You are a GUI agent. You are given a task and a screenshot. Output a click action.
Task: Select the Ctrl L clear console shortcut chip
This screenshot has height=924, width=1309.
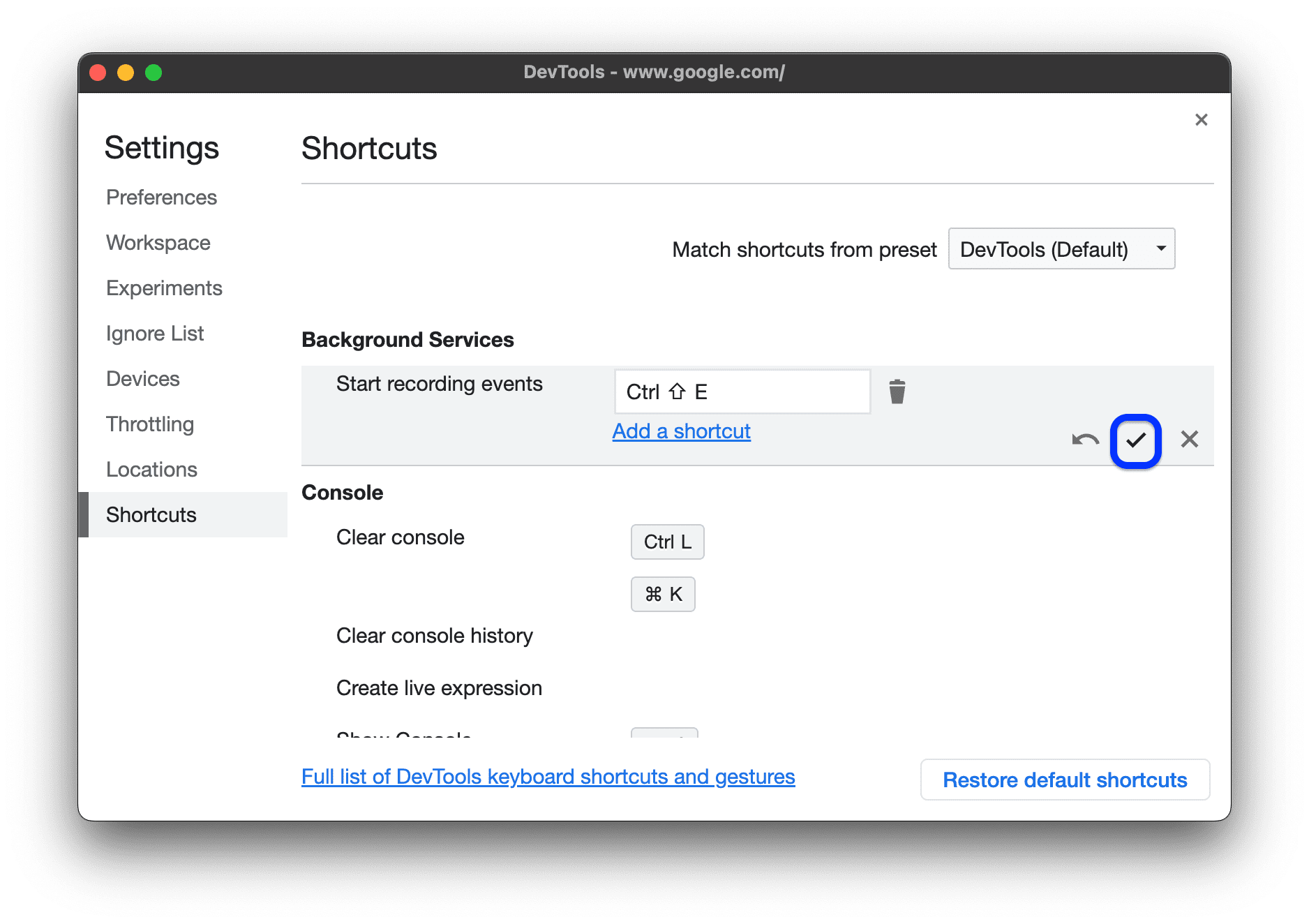[667, 542]
